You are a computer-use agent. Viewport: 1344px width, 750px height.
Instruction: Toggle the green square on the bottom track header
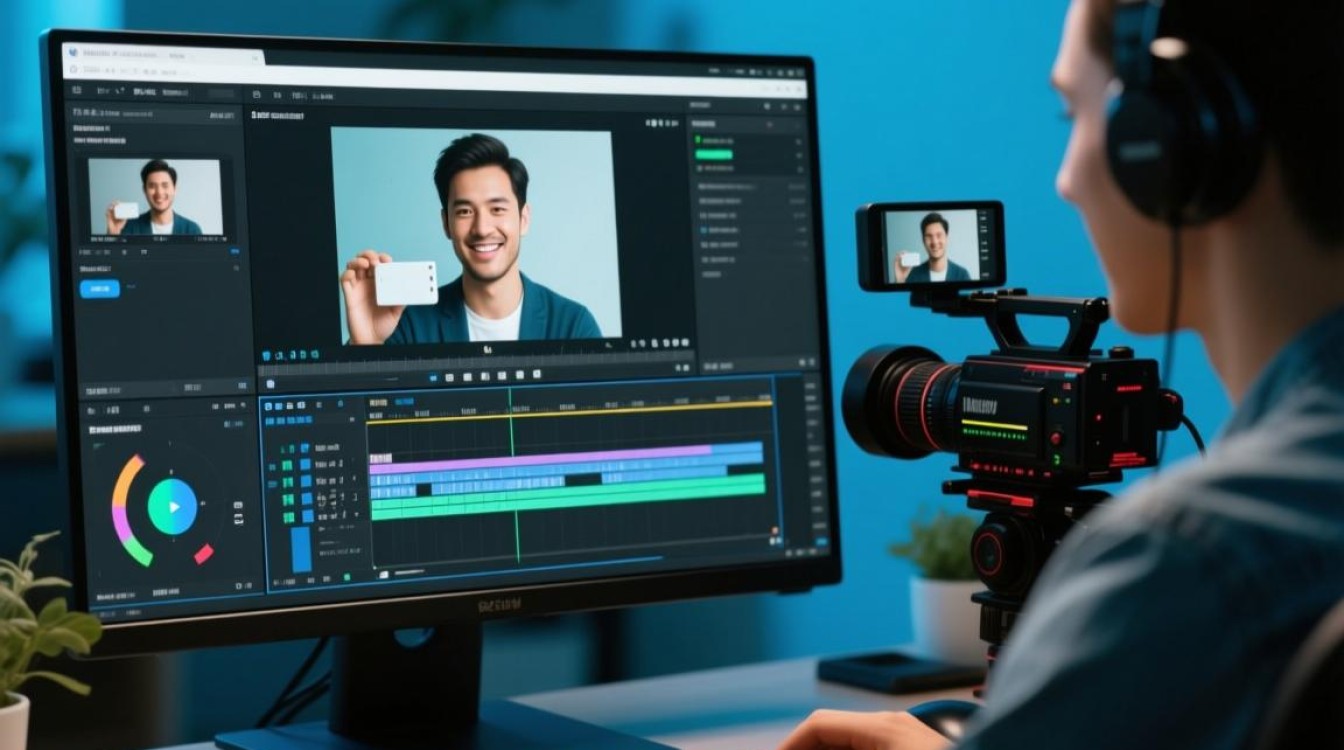pos(288,517)
